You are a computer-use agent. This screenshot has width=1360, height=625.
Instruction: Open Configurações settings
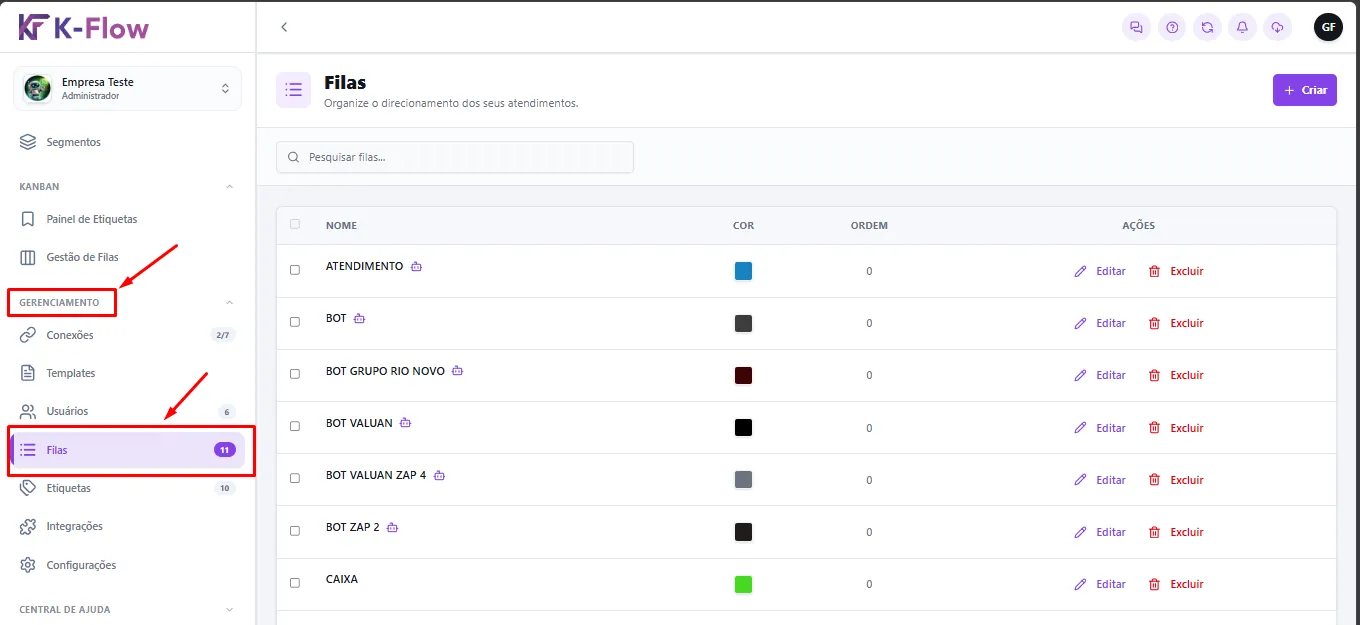[x=128, y=565]
